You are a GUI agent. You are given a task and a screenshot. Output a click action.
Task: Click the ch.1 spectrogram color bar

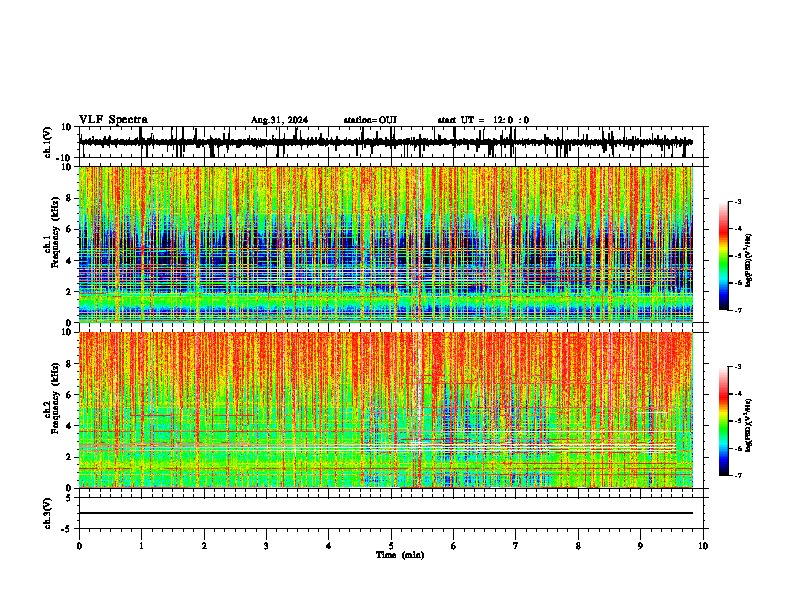coord(724,256)
